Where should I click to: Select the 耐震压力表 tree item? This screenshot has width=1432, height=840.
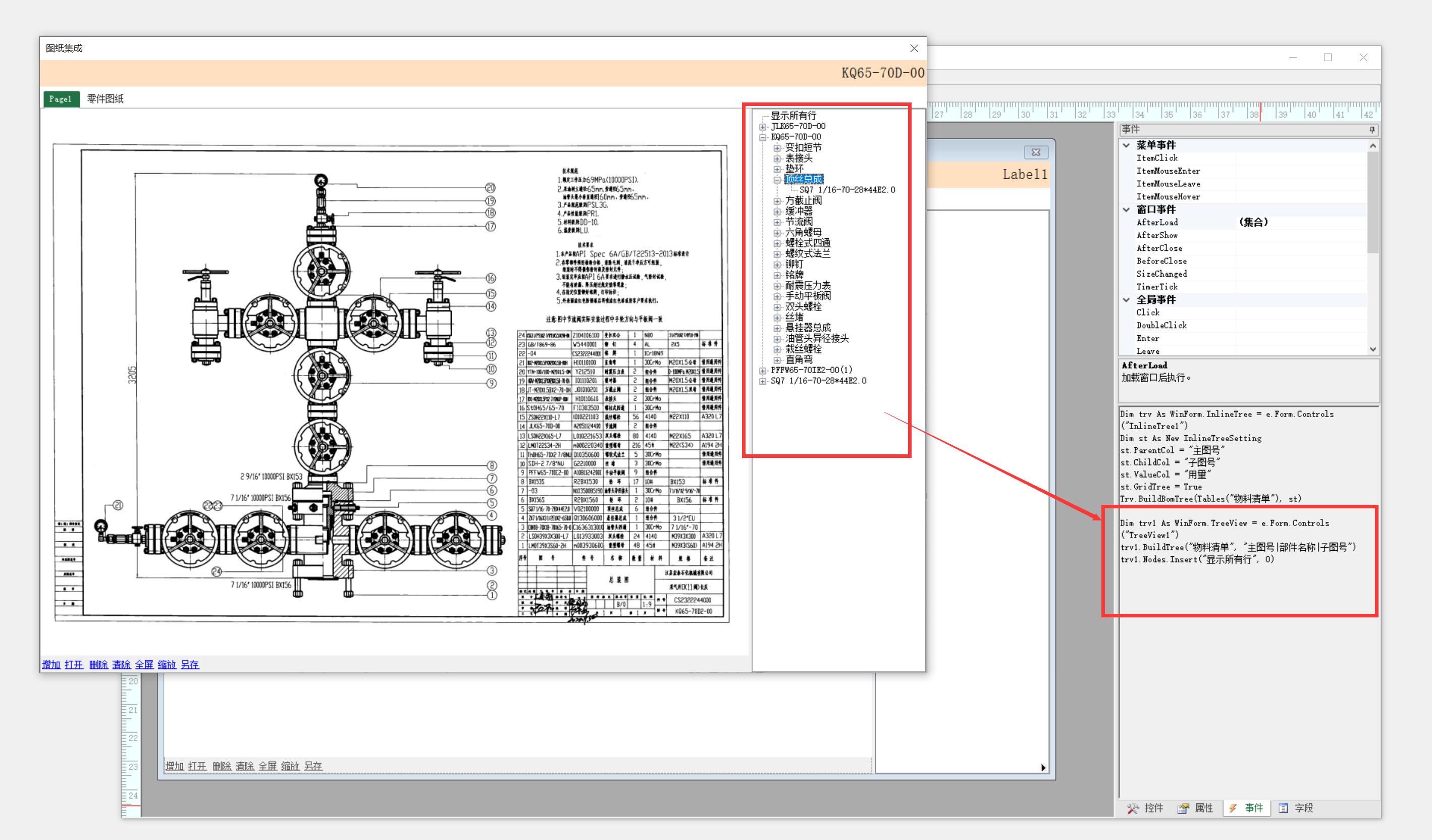[x=808, y=285]
